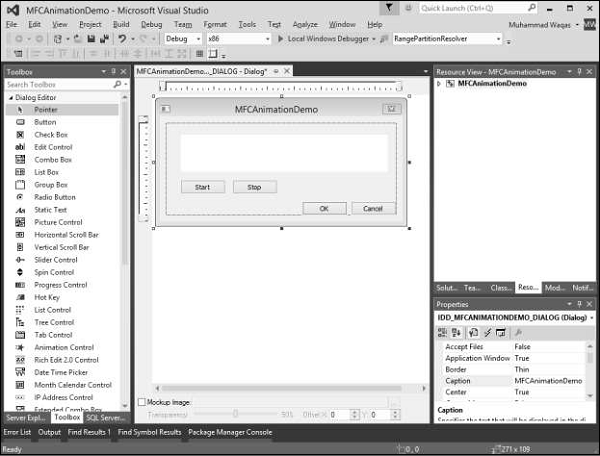Open Local Windows Debugger dropdown arrow
Viewport: 600px width, 456px height.
tap(374, 39)
